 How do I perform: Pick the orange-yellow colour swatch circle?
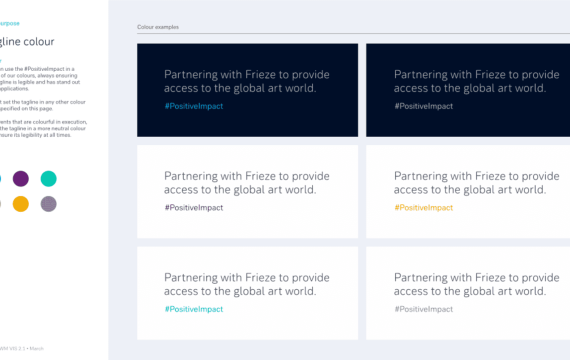click(21, 204)
